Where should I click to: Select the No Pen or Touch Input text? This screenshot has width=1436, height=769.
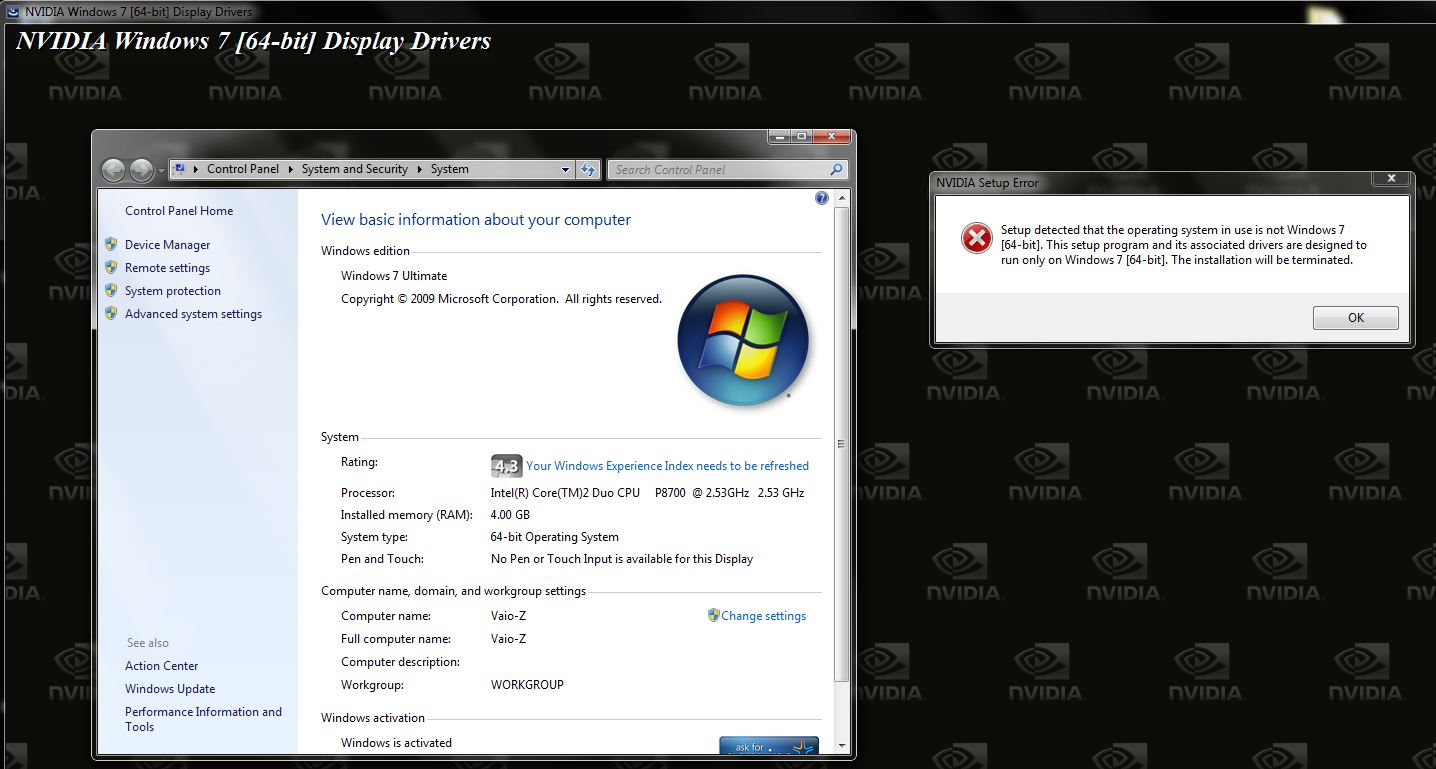click(x=622, y=559)
